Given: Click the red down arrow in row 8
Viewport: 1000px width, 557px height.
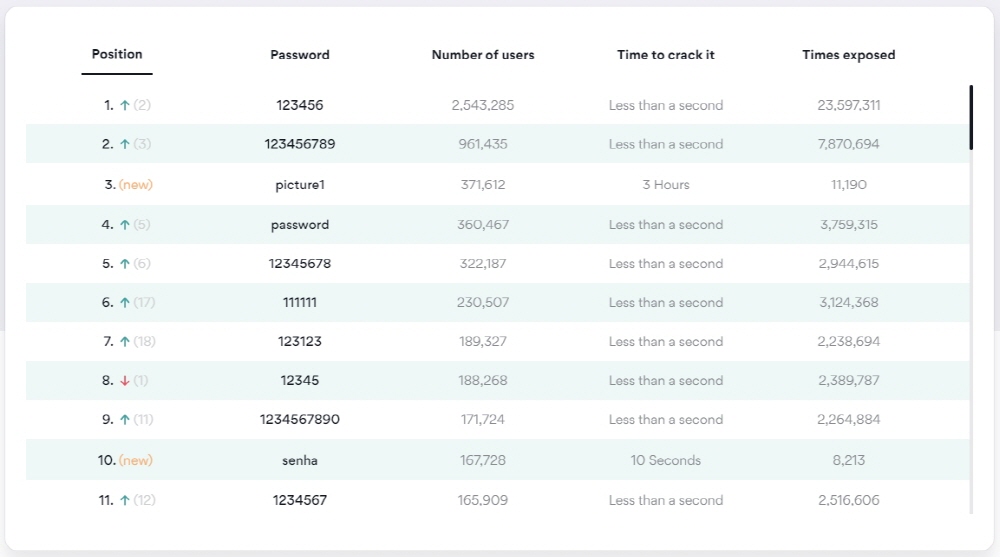Looking at the screenshot, I should coord(125,381).
